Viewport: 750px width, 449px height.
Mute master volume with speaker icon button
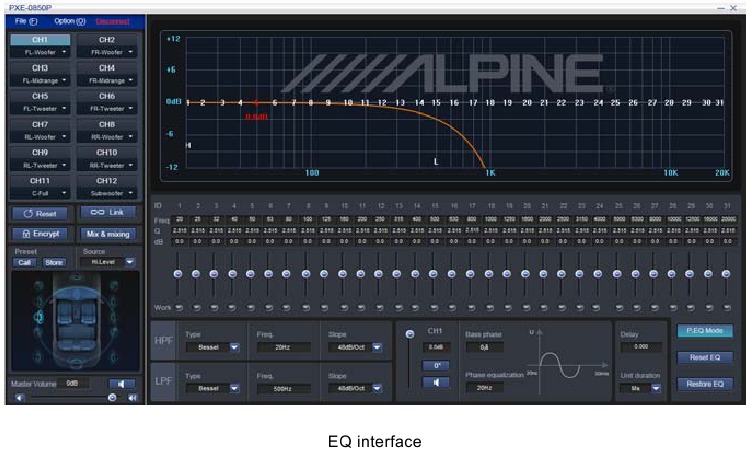click(122, 383)
